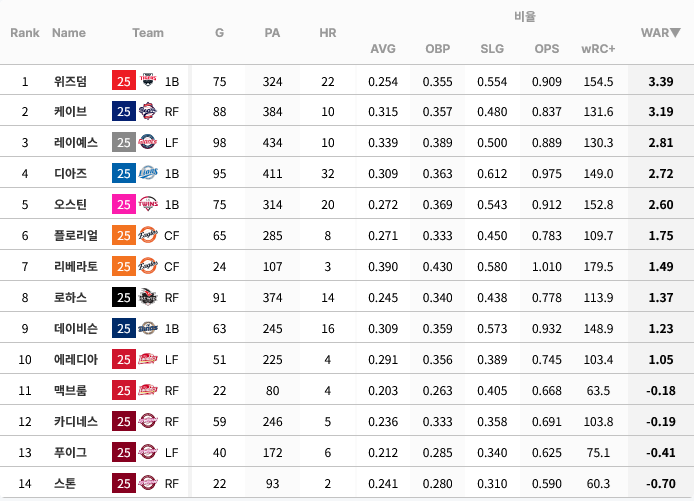The width and height of the screenshot is (694, 501).
Task: Open player 리베라토 profile link
Action: point(76,266)
